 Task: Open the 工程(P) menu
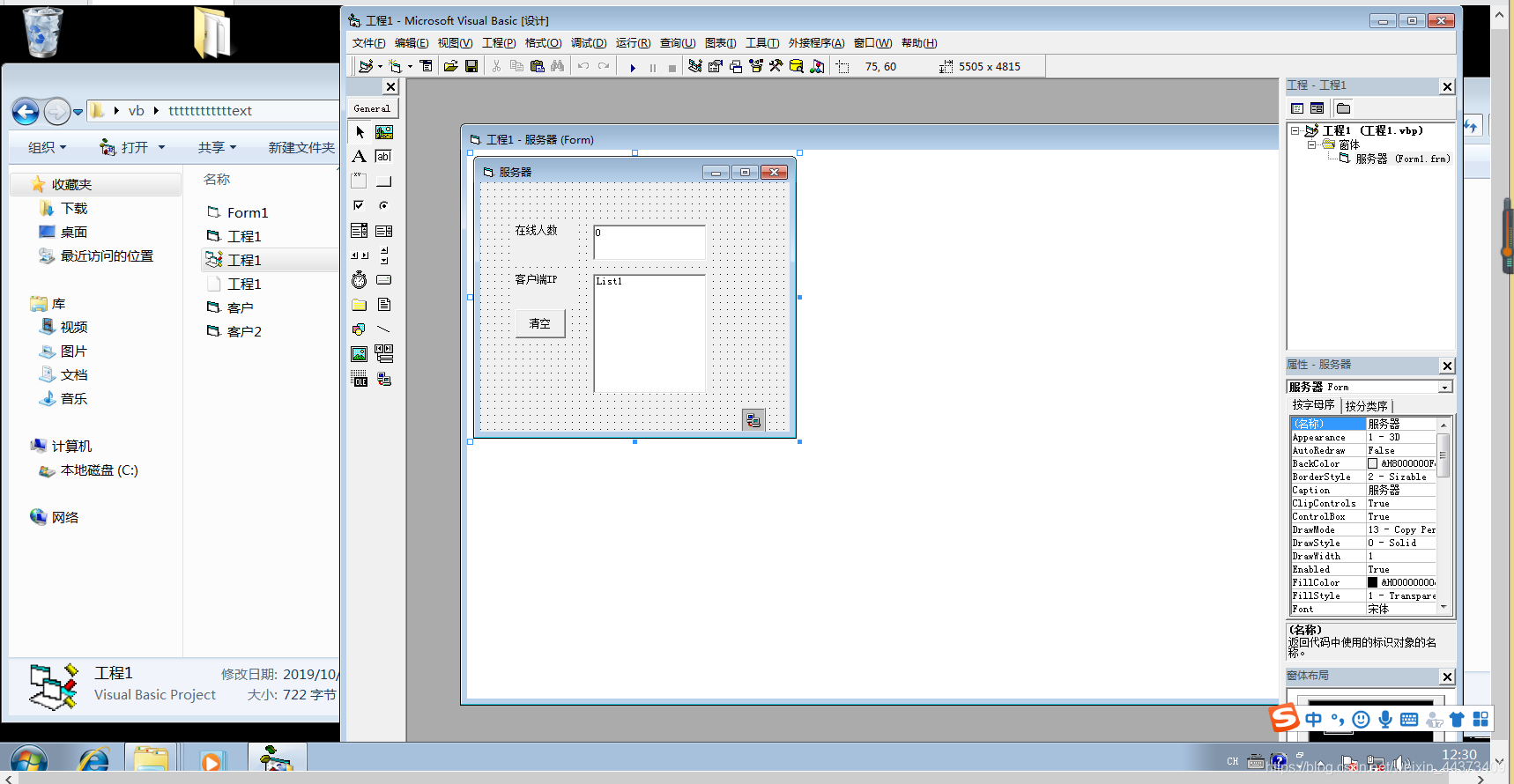[x=499, y=43]
